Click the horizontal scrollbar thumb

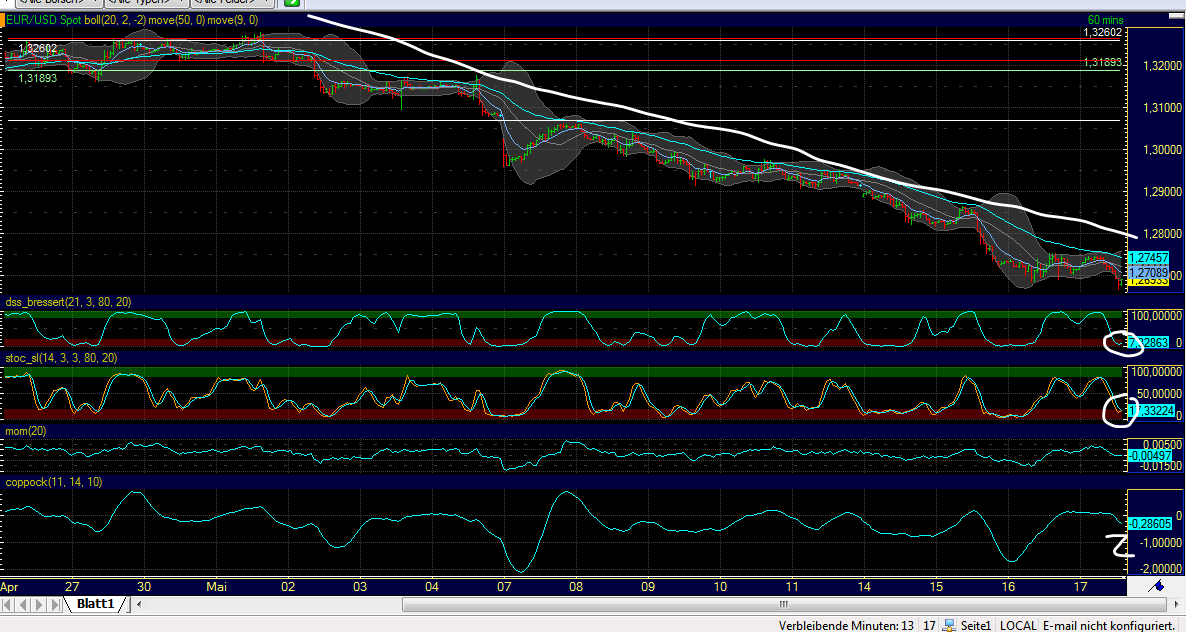click(784, 604)
